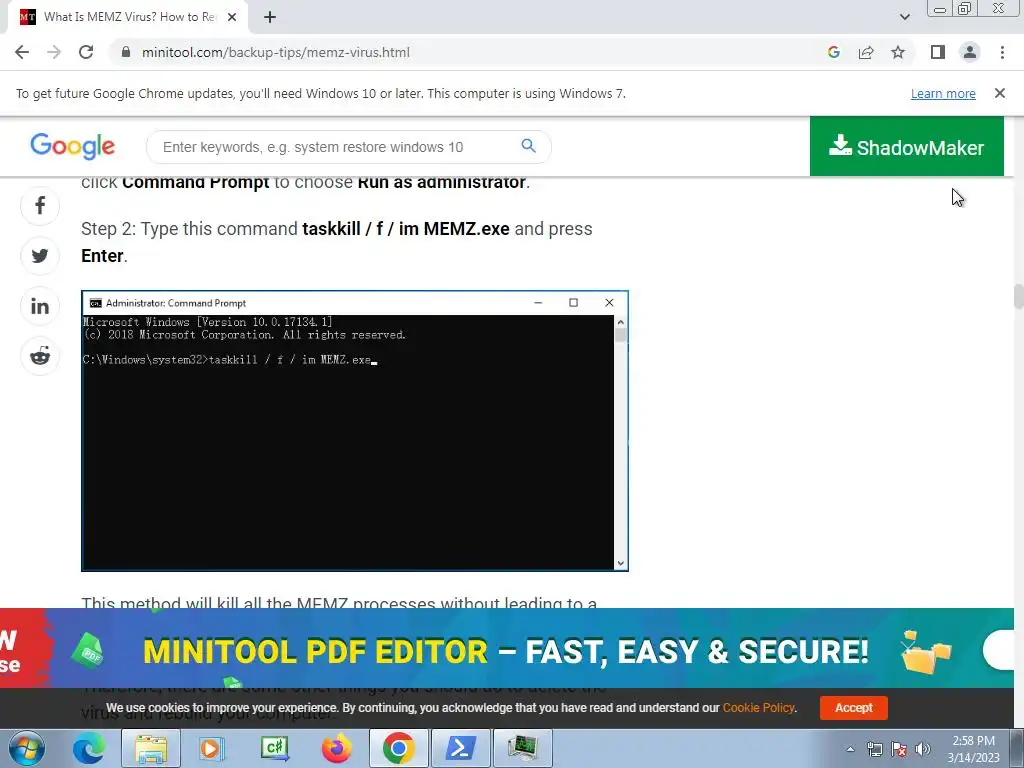Open a new tab with the plus button
The image size is (1024, 768).
pyautogui.click(x=270, y=18)
